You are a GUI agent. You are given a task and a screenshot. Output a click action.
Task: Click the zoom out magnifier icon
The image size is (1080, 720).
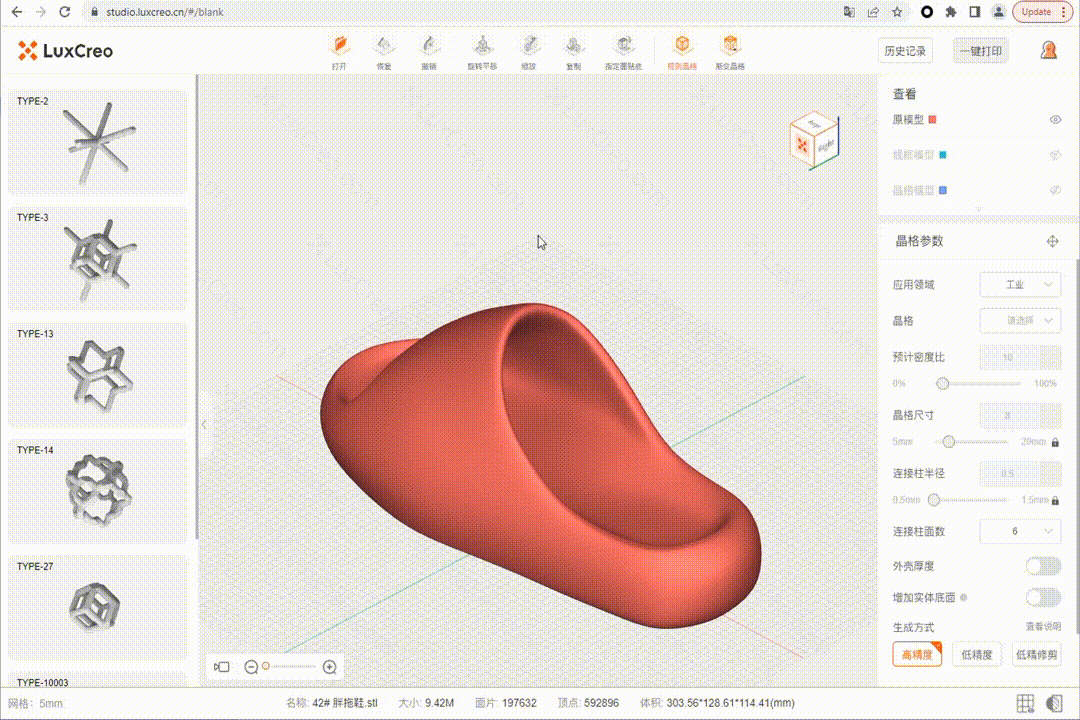[x=251, y=667]
